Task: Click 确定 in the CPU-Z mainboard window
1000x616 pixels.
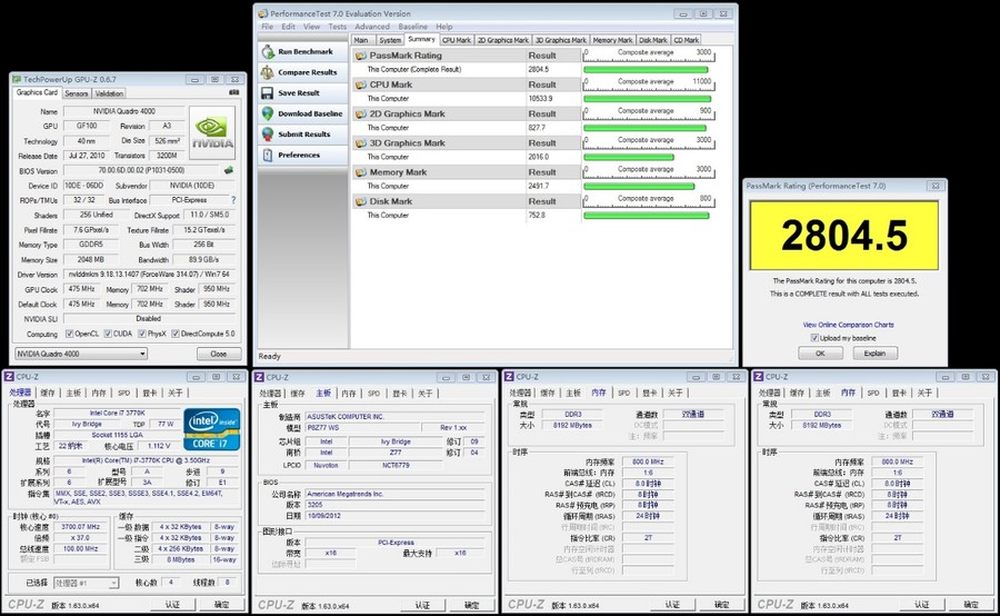Action: pyautogui.click(x=471, y=605)
